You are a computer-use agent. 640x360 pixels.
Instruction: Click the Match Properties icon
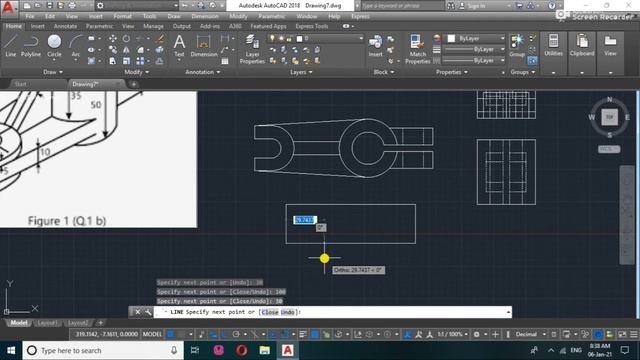(x=418, y=49)
